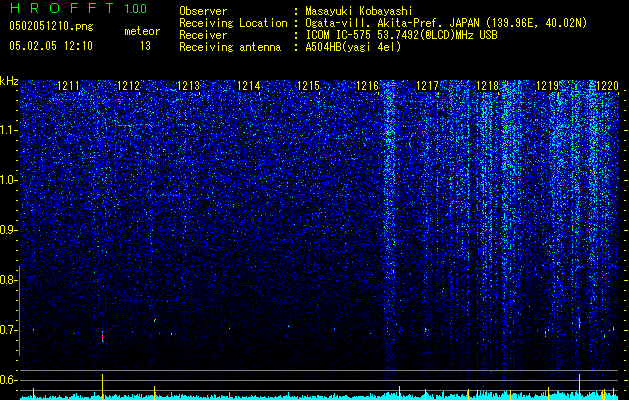Click the 1212 time marker
The image size is (629, 400).
click(128, 85)
